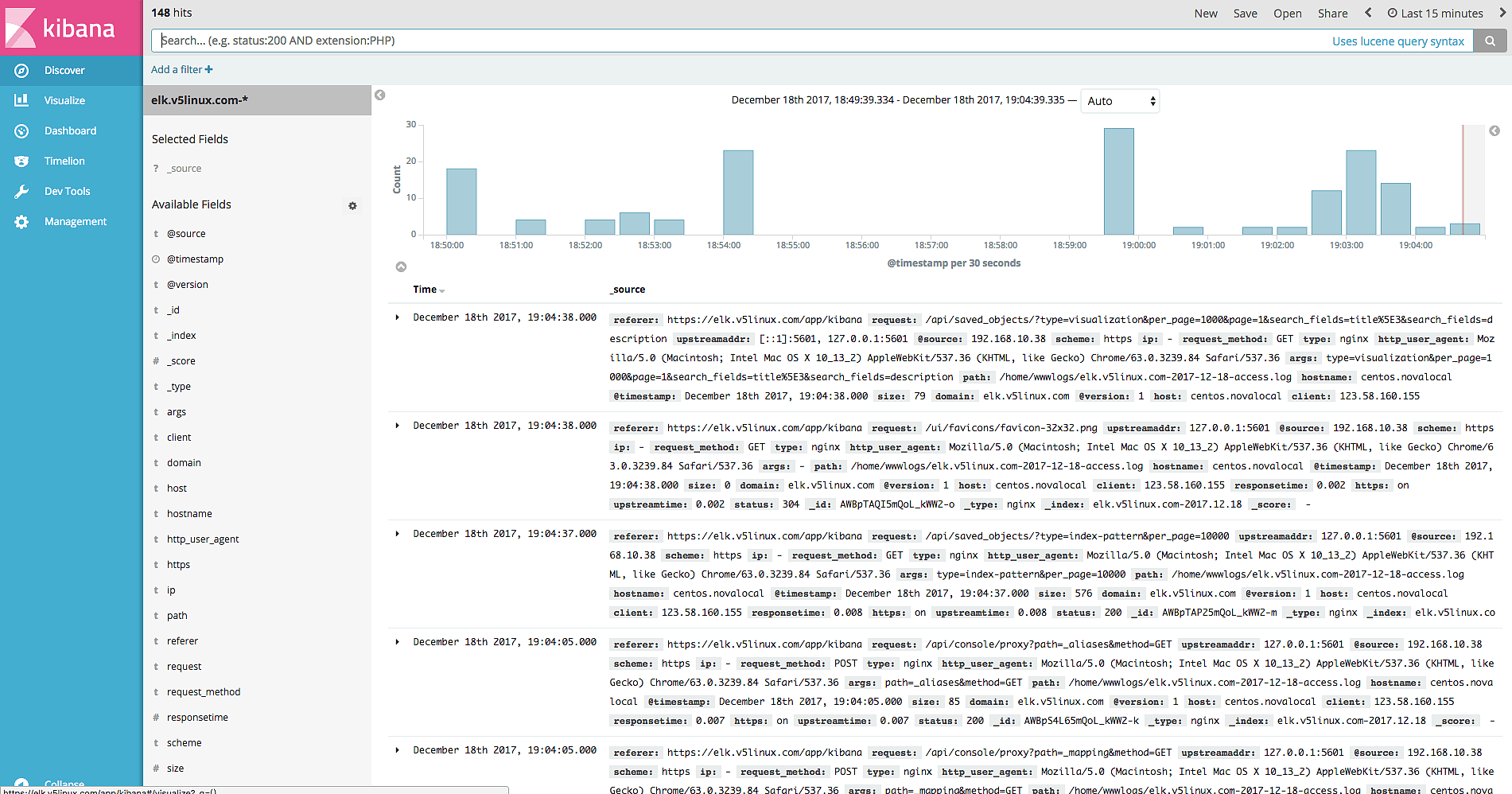Open Management gear icon in sidebar
The width and height of the screenshot is (1512, 794).
(21, 222)
